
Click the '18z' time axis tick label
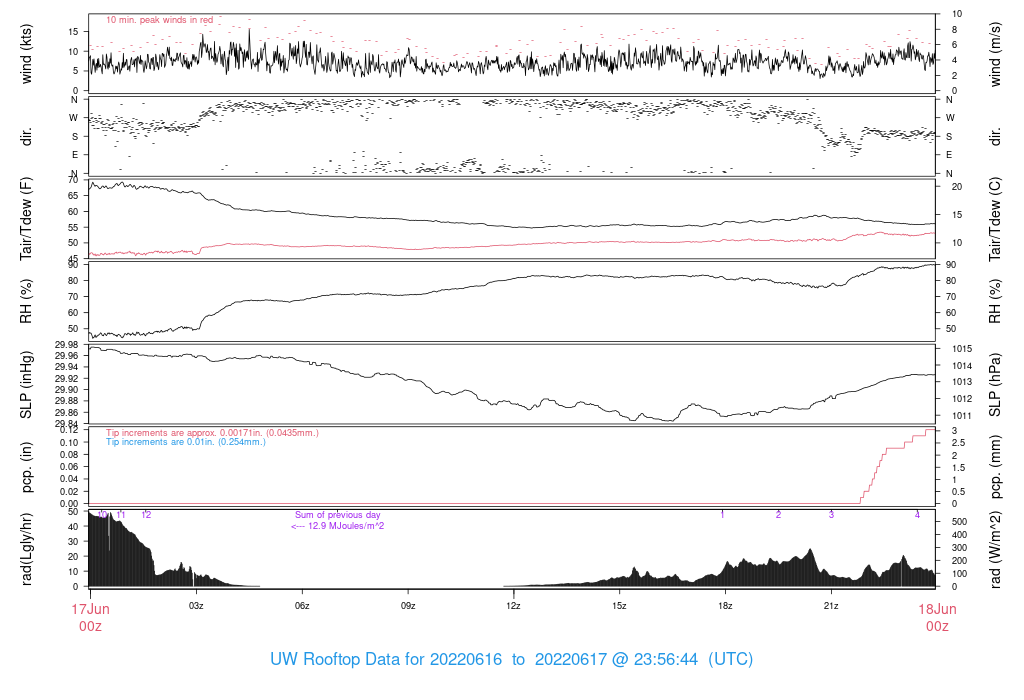[725, 606]
